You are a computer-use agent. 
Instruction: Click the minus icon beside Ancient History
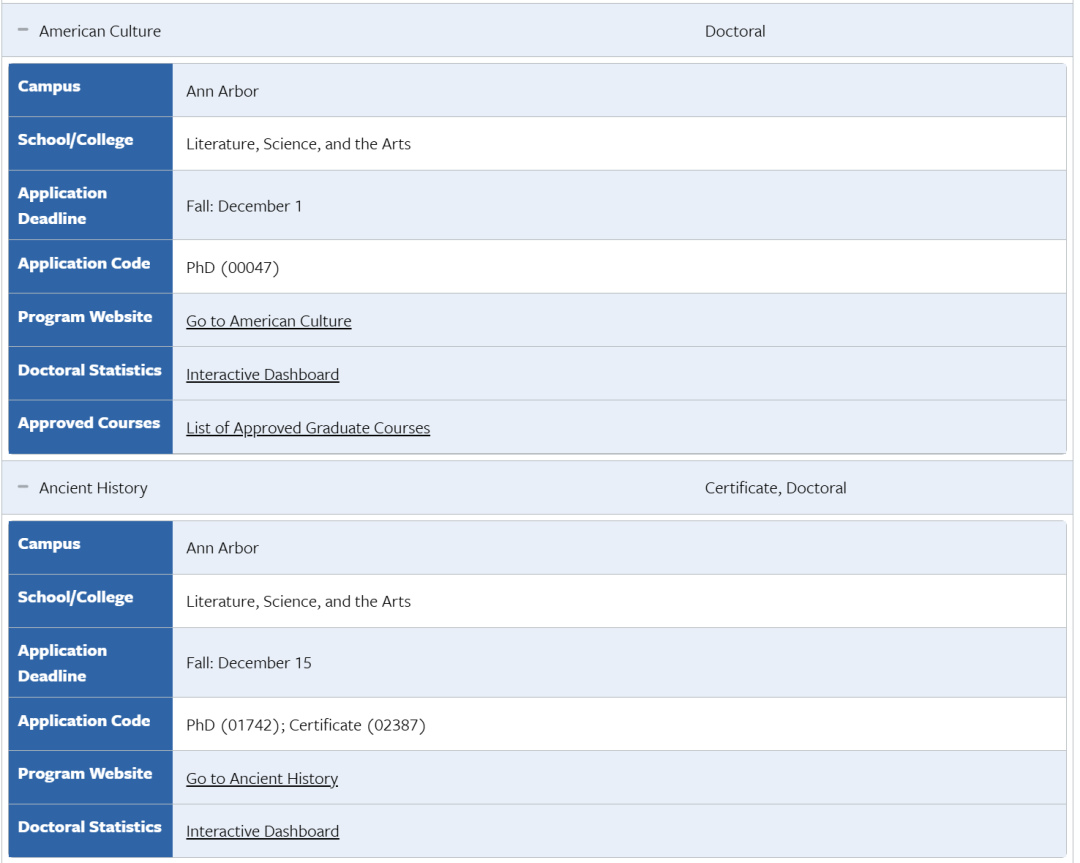tap(23, 488)
